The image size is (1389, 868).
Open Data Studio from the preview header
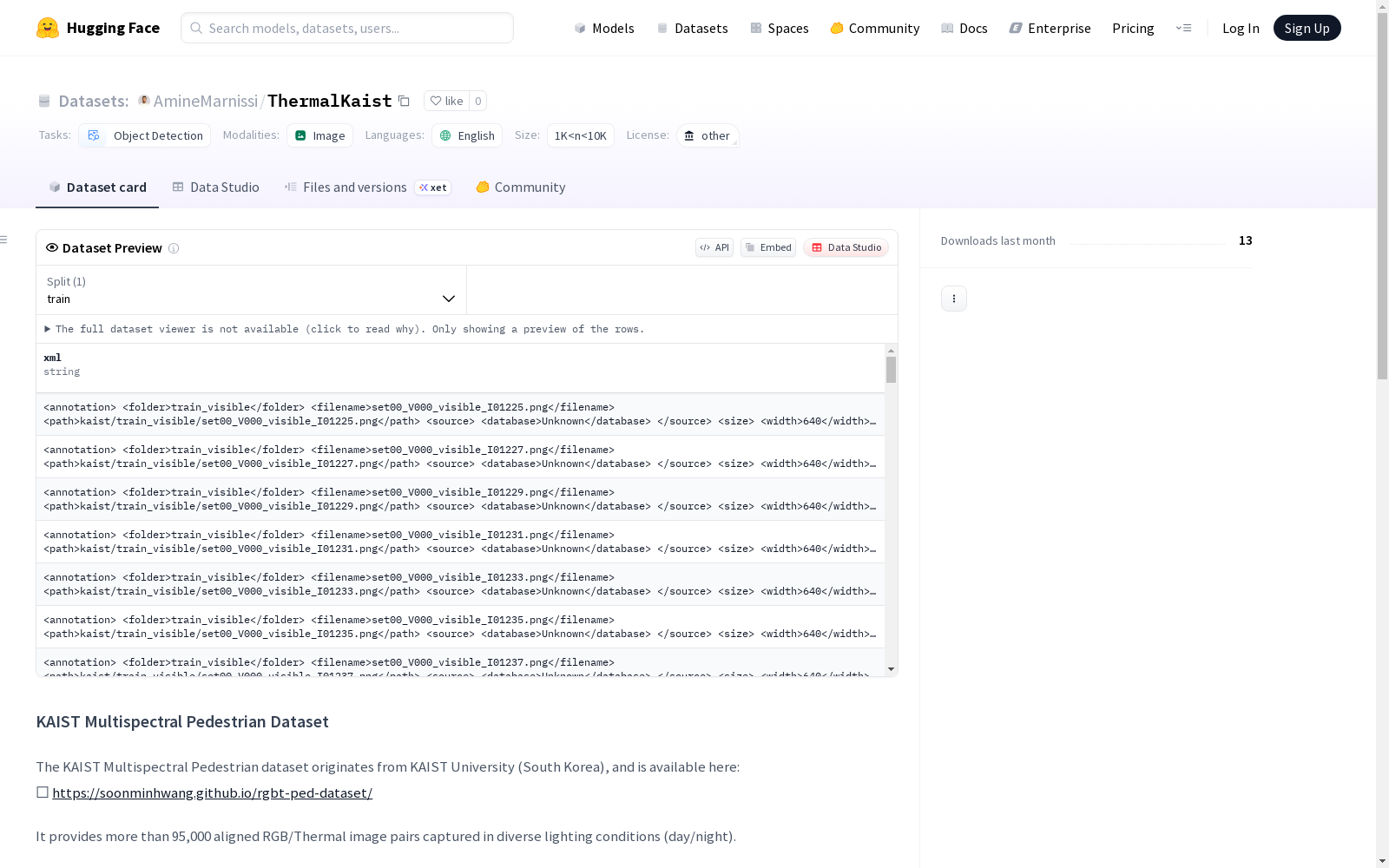tap(846, 247)
